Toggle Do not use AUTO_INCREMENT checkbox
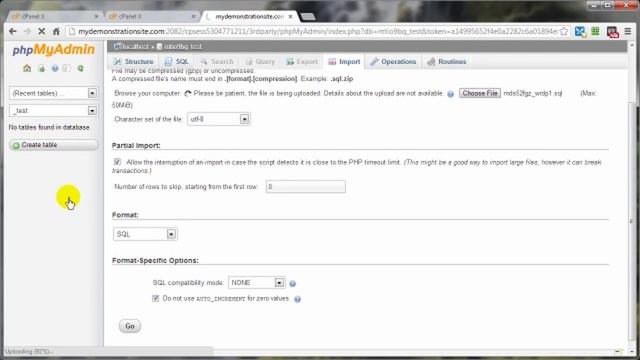The height and width of the screenshot is (360, 640). [x=156, y=299]
